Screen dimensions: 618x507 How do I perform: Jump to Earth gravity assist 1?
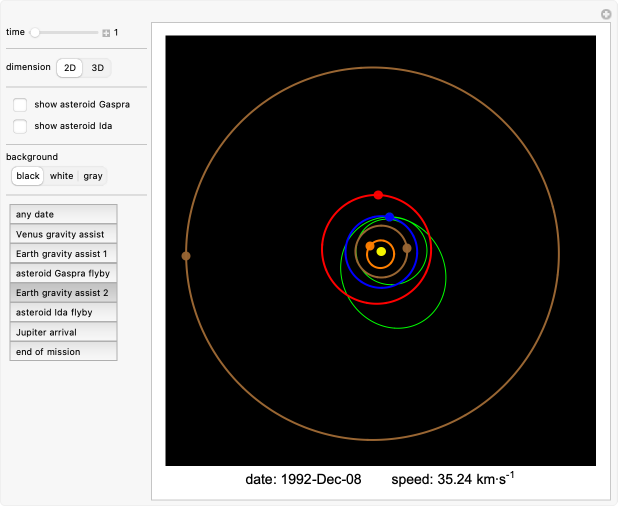coord(64,253)
